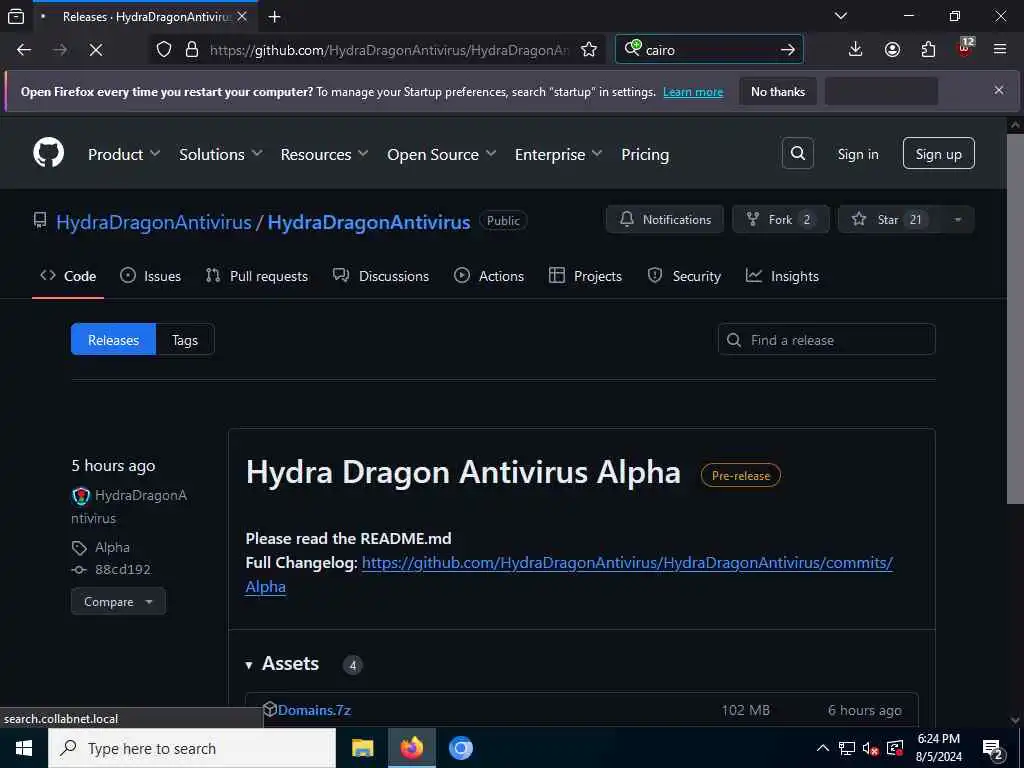Viewport: 1024px width, 768px height.
Task: Switch to the Tags tab
Action: pyautogui.click(x=185, y=340)
